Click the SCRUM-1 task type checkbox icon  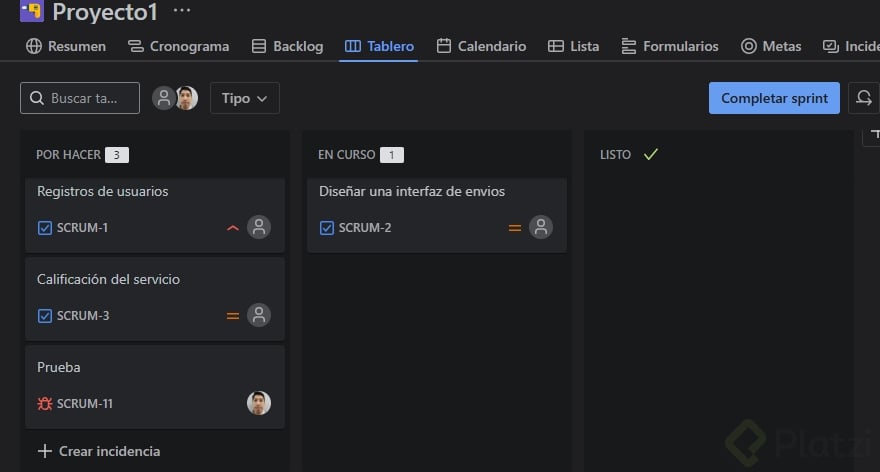(x=44, y=228)
